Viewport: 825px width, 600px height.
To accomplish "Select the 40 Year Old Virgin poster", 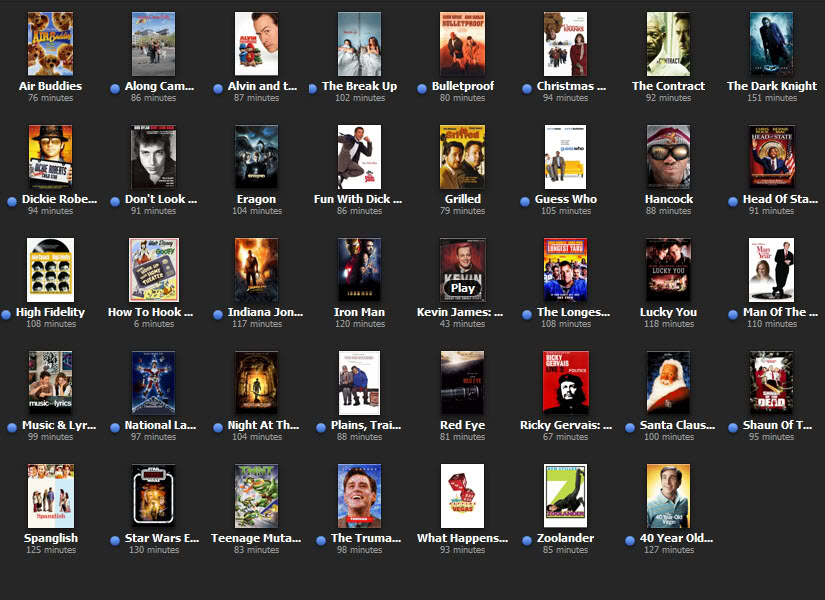I will (x=668, y=496).
